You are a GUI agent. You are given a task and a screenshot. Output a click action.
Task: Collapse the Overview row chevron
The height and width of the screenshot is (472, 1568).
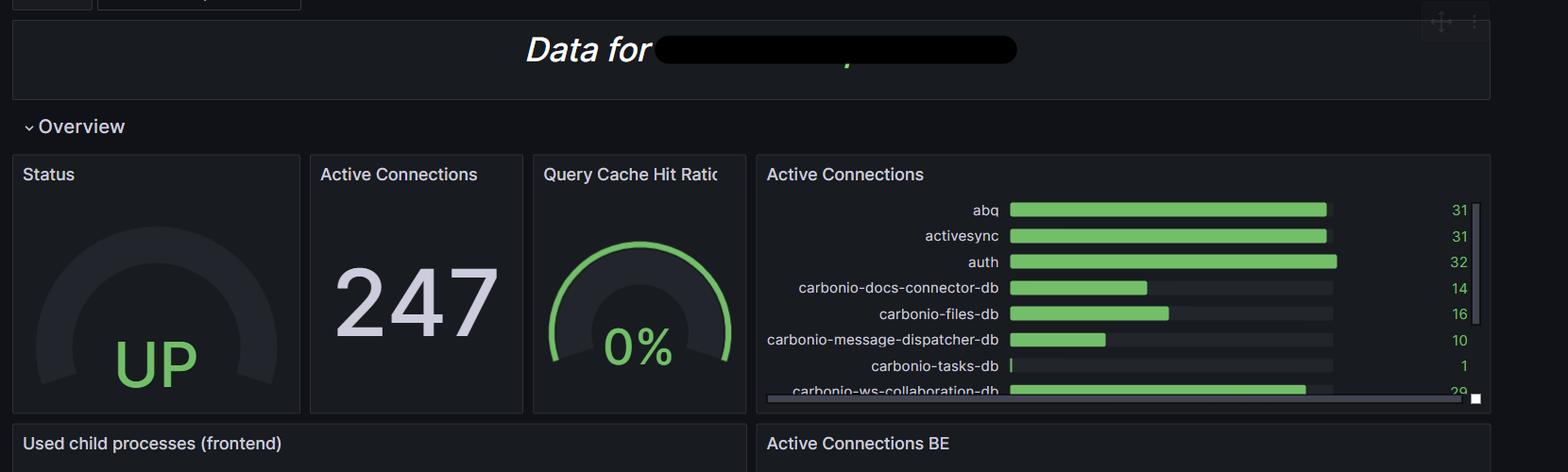coord(29,127)
